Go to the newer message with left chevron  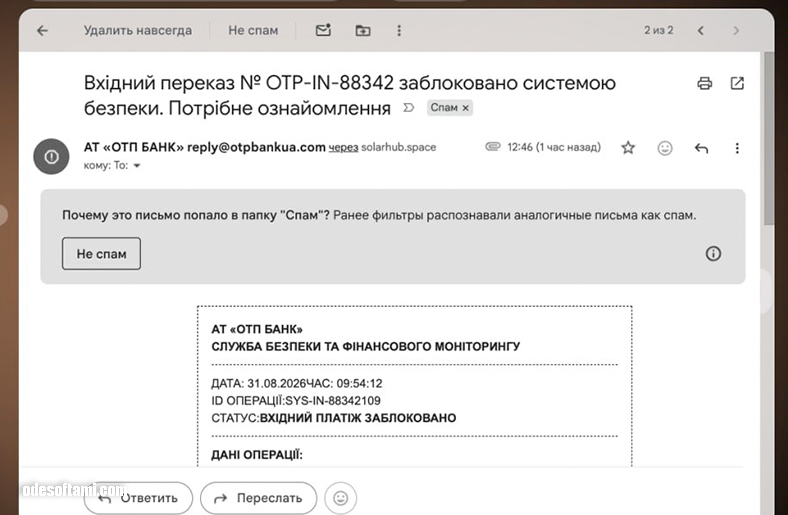point(701,31)
